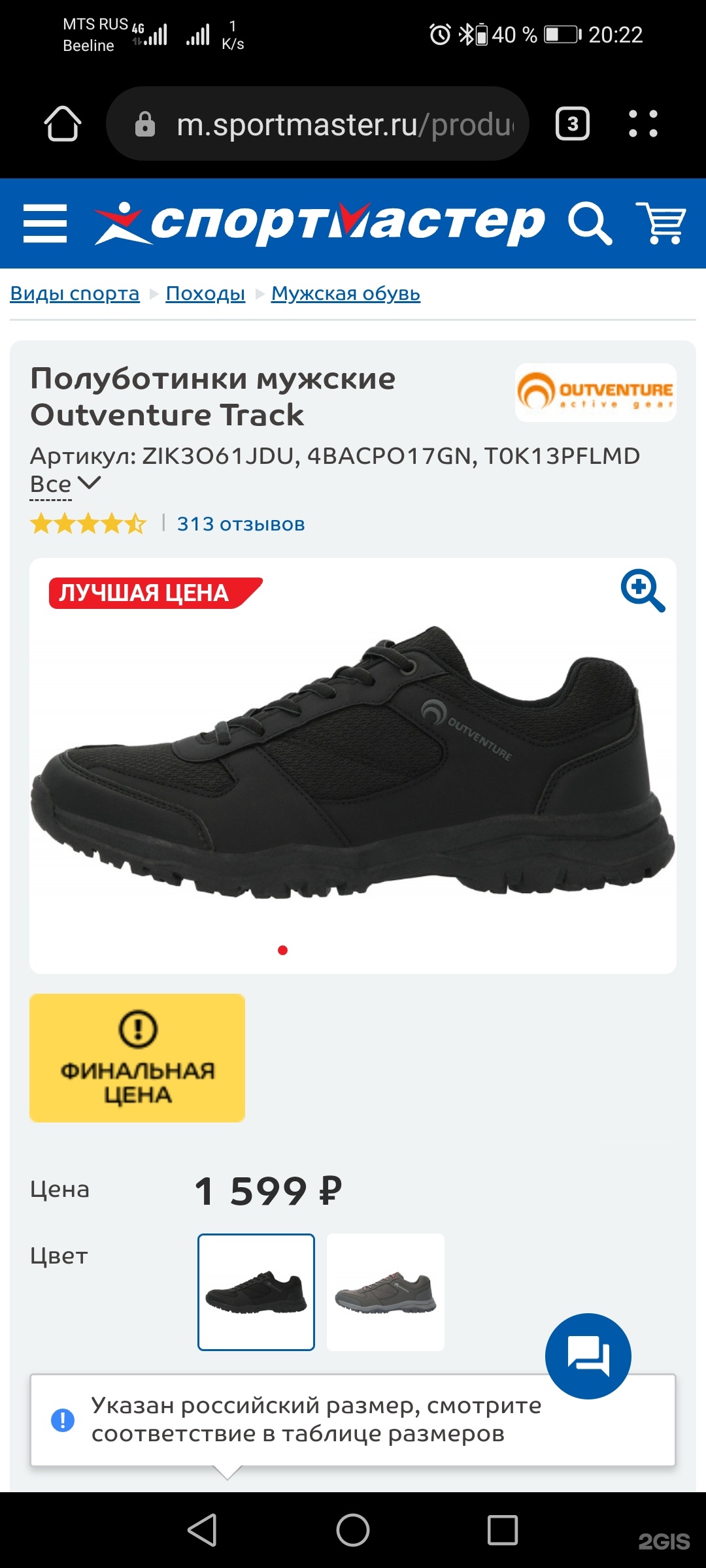This screenshot has width=706, height=1568.
Task: Open the shopping cart icon
Action: click(662, 223)
